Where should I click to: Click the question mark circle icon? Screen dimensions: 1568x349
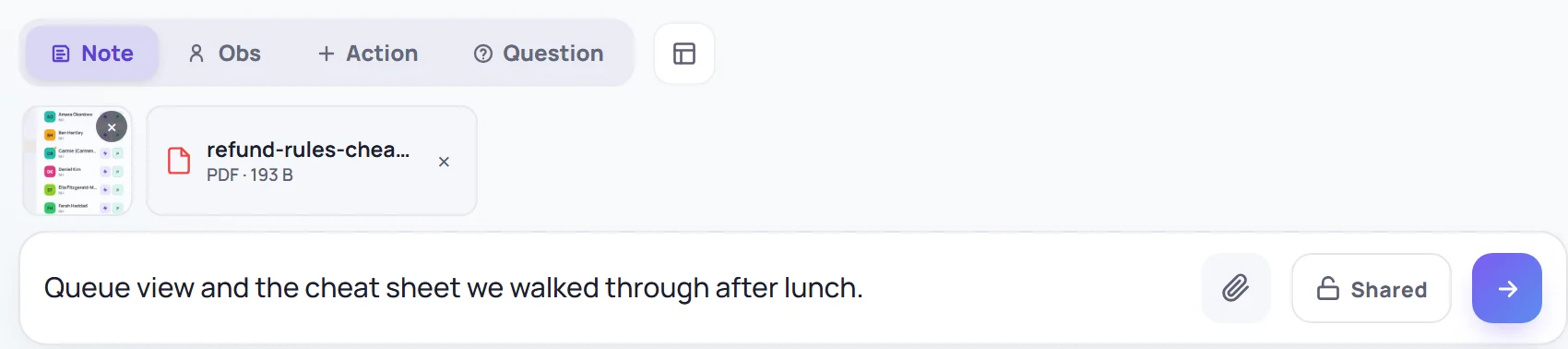click(483, 54)
